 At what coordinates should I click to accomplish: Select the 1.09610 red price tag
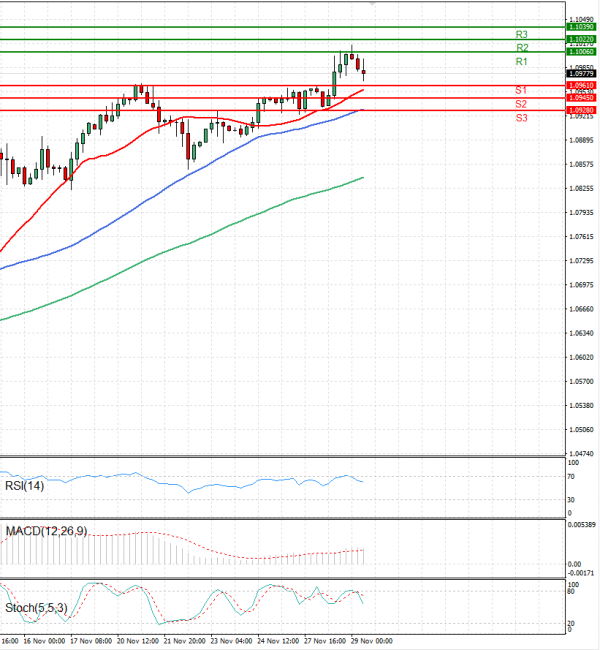[581, 85]
